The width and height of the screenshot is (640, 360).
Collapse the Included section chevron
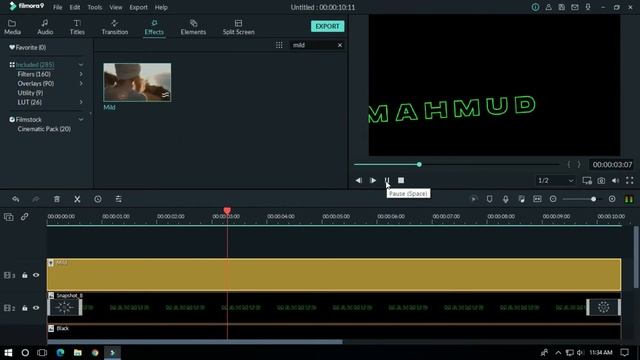pyautogui.click(x=81, y=64)
